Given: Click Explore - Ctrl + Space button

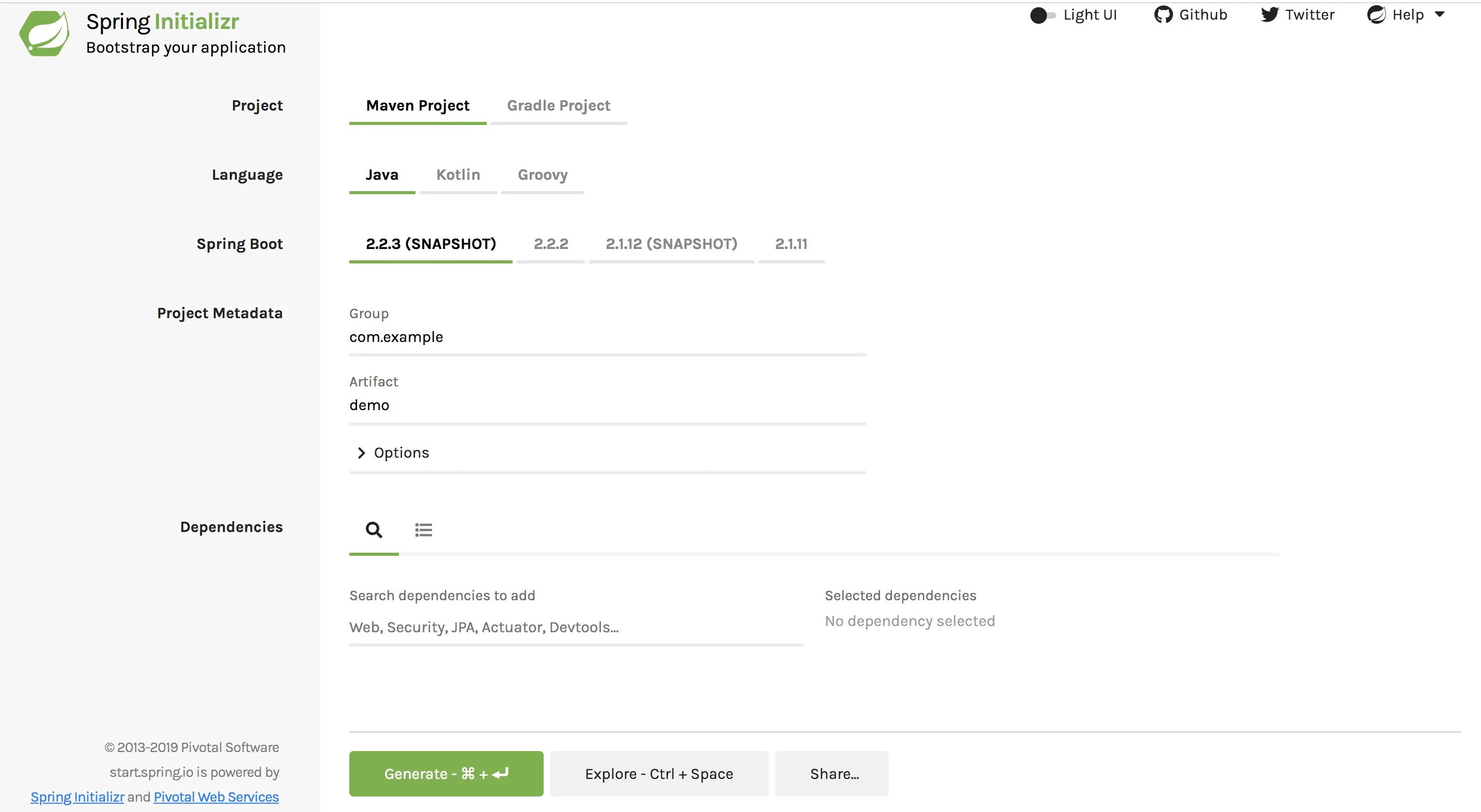Looking at the screenshot, I should (x=659, y=774).
